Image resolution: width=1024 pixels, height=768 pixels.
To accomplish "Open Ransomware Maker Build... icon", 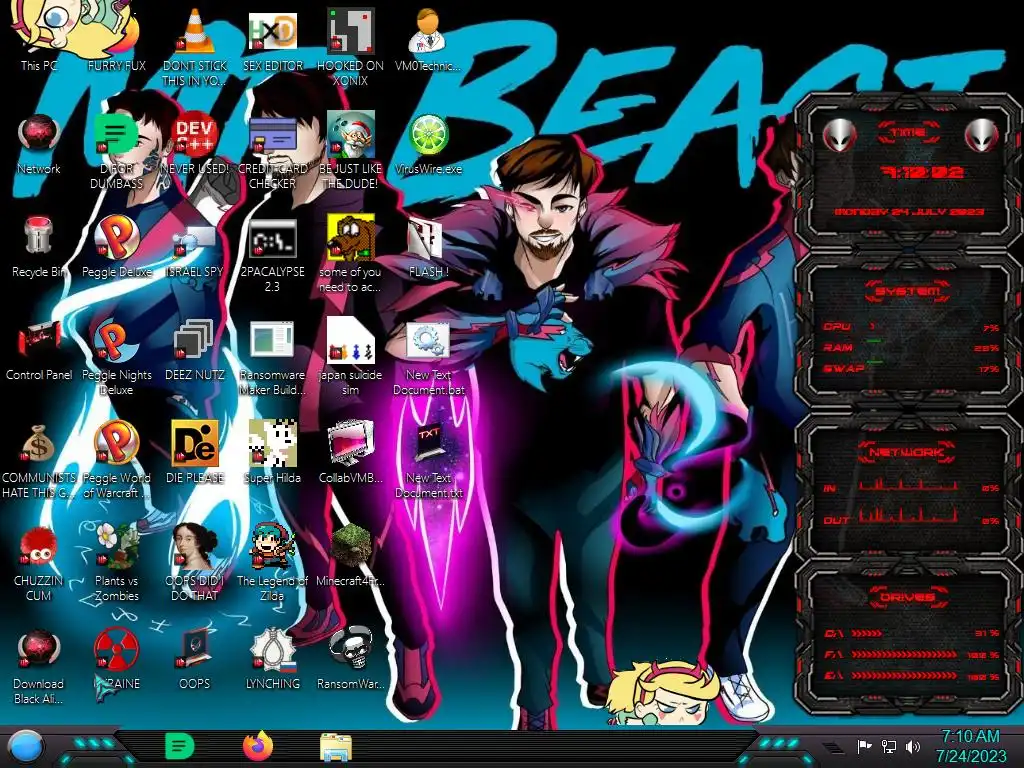I will 272,357.
